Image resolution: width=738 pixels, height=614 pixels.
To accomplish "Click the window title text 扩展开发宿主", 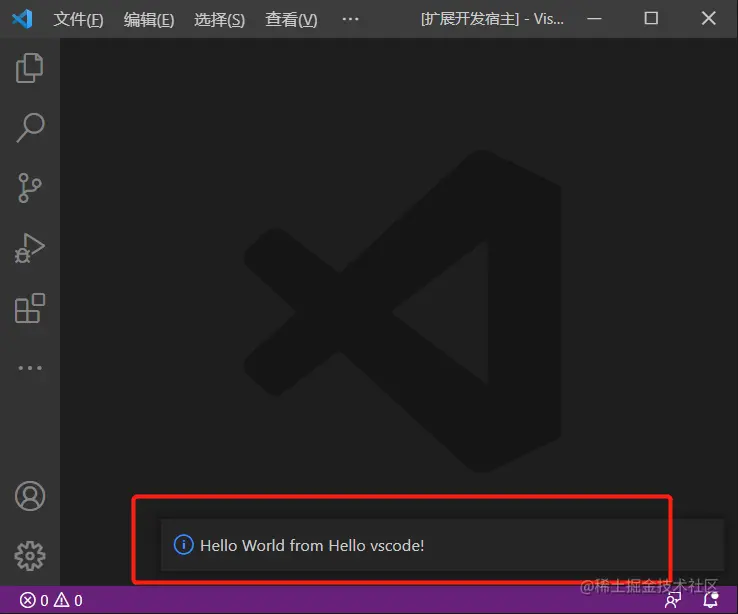I will pos(470,19).
